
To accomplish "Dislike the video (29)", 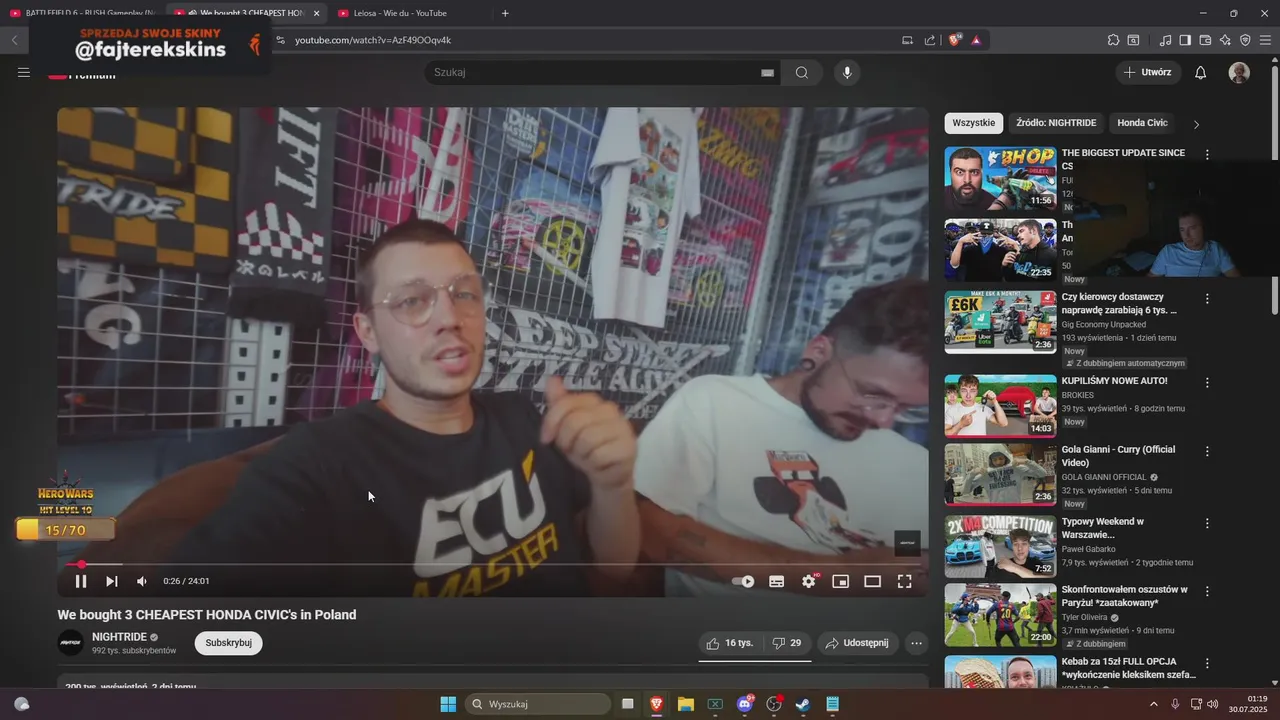I will click(x=786, y=643).
